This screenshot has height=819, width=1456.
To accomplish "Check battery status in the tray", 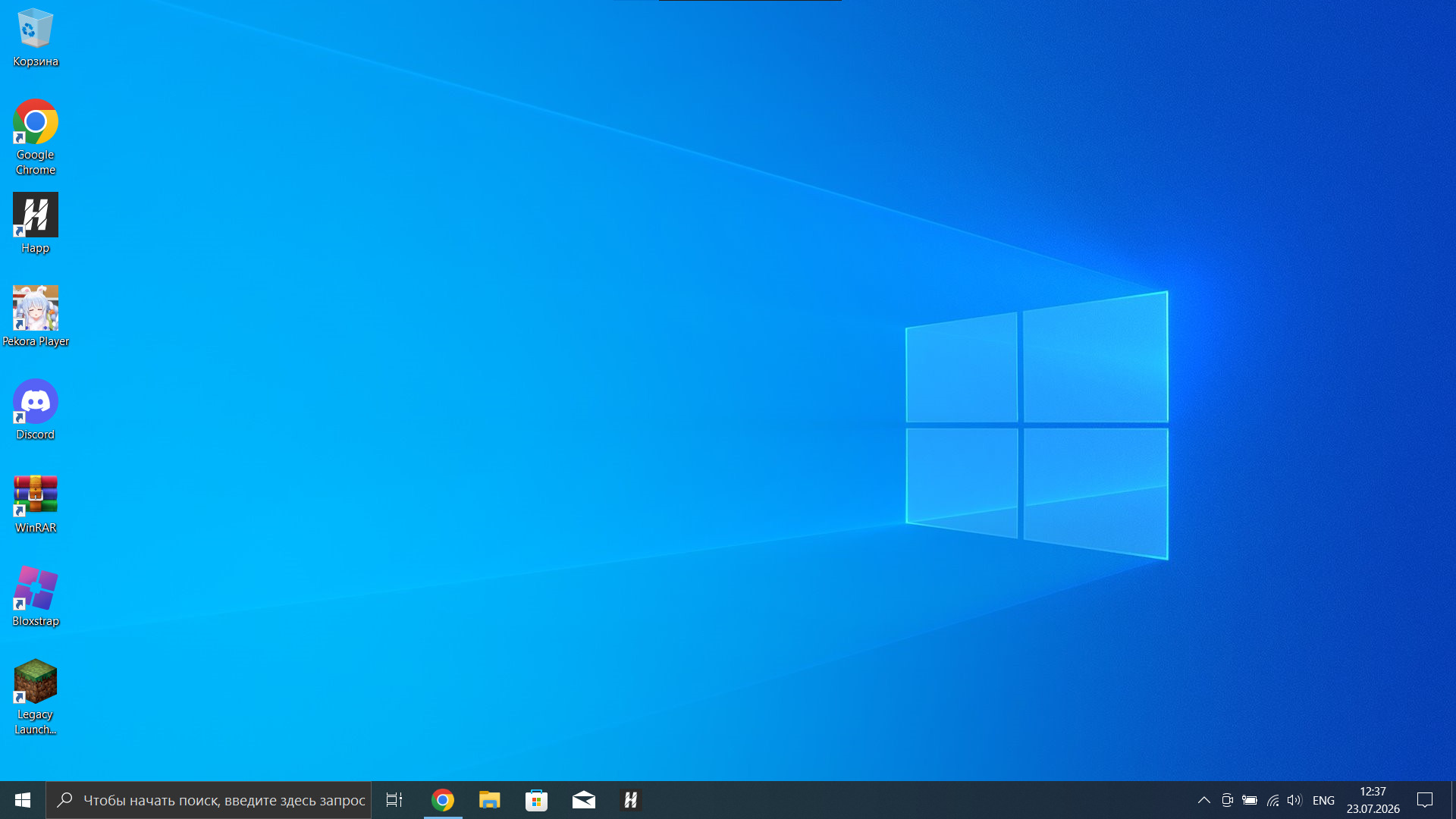I will (1250, 800).
